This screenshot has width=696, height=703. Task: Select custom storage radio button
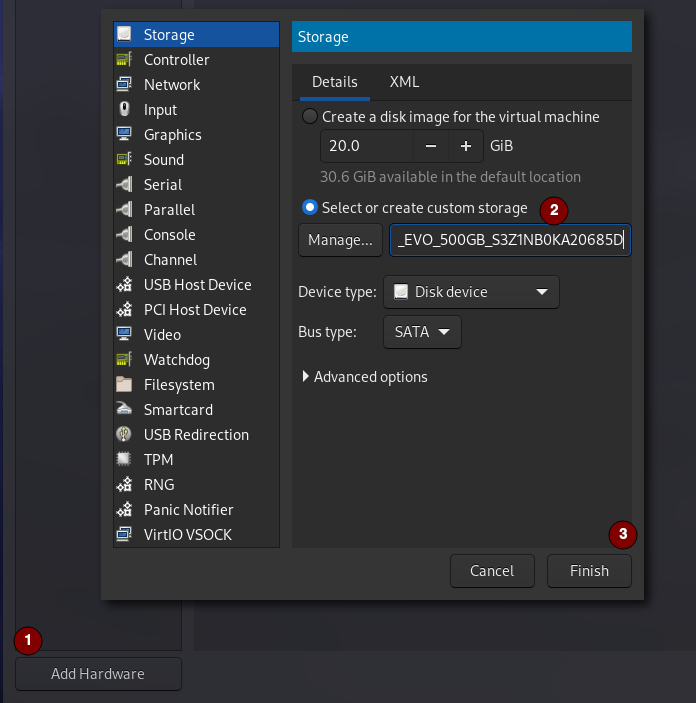click(310, 208)
